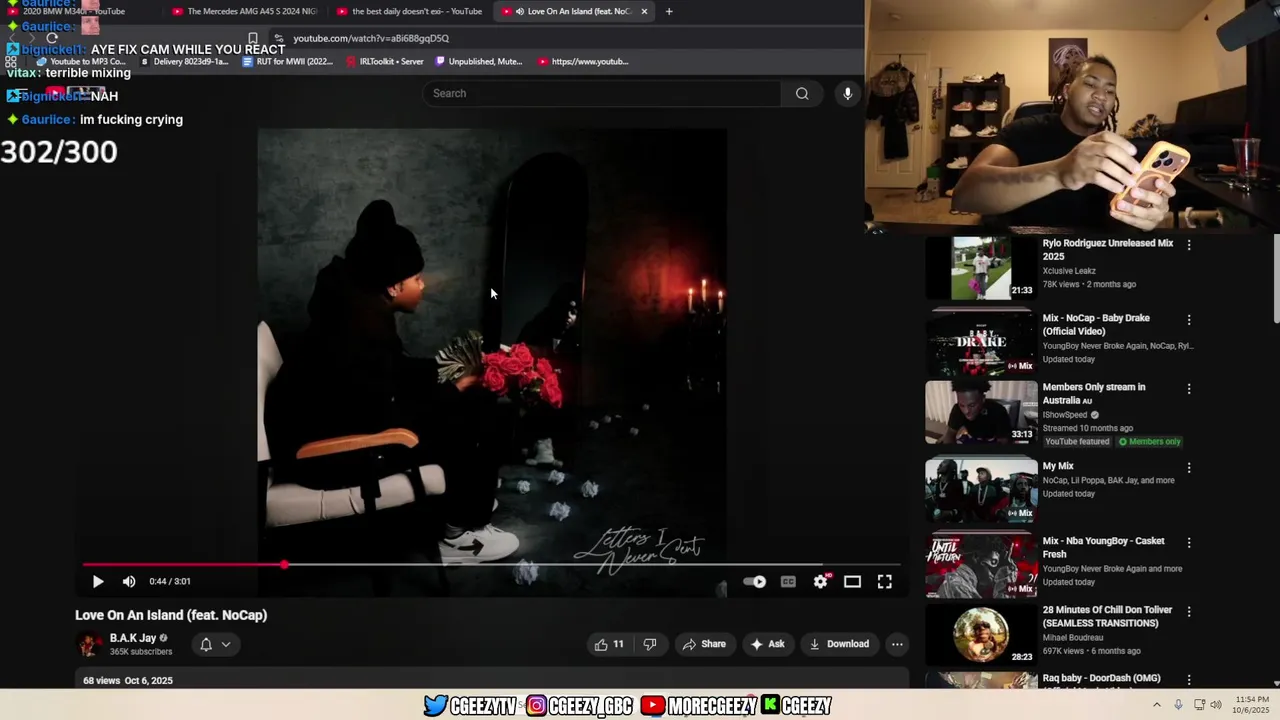Open the Share dialog
1280x720 pixels.
704,644
